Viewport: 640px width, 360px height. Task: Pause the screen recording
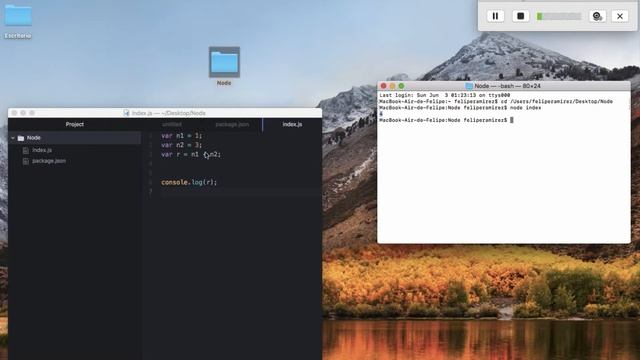pos(495,16)
